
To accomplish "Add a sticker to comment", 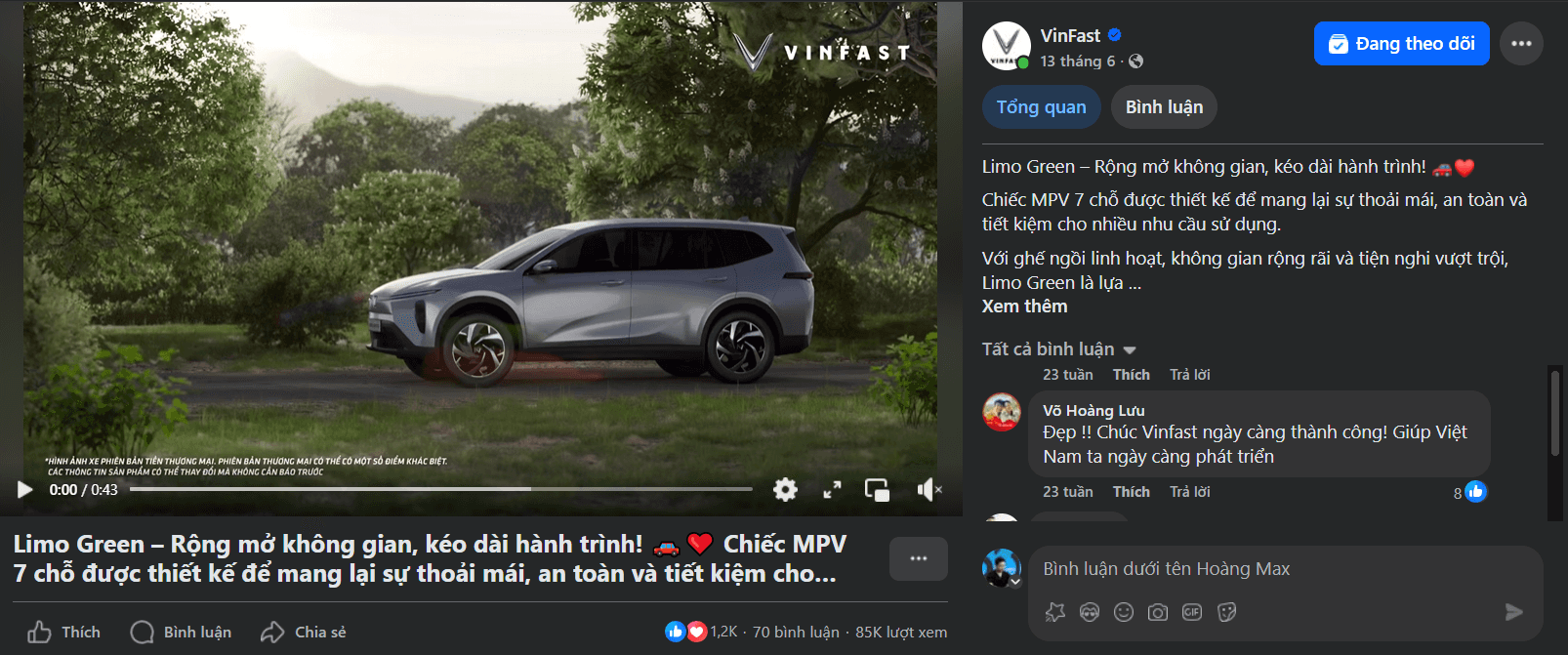I will 1227,612.
